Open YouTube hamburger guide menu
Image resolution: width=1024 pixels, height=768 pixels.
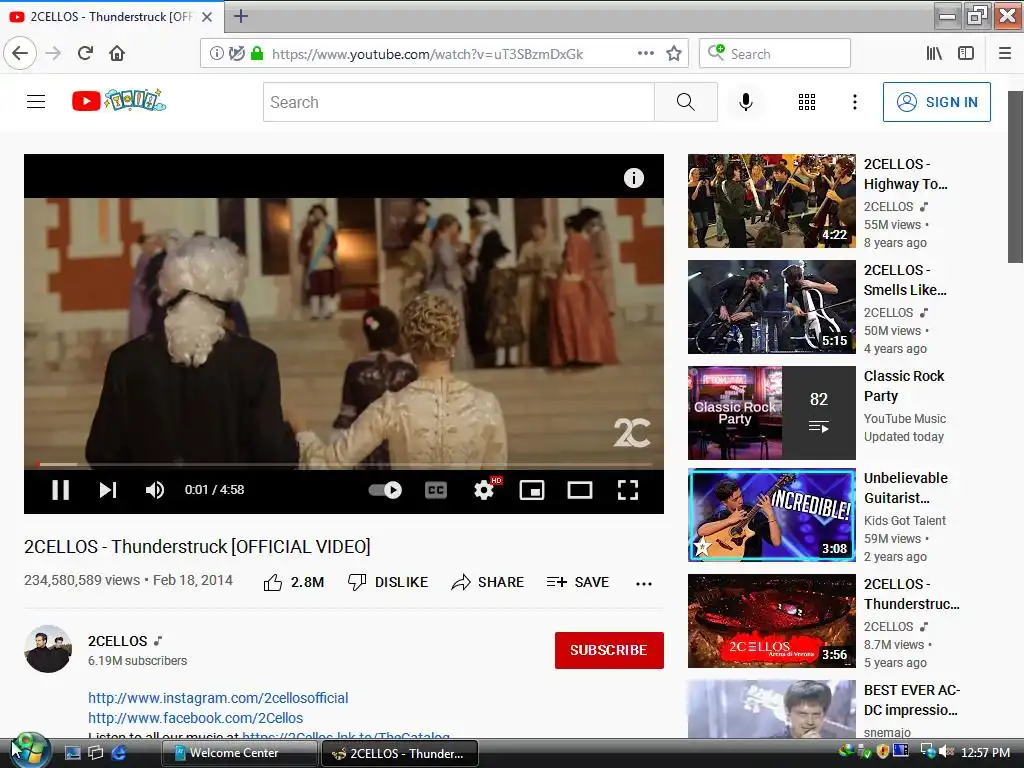tap(36, 102)
